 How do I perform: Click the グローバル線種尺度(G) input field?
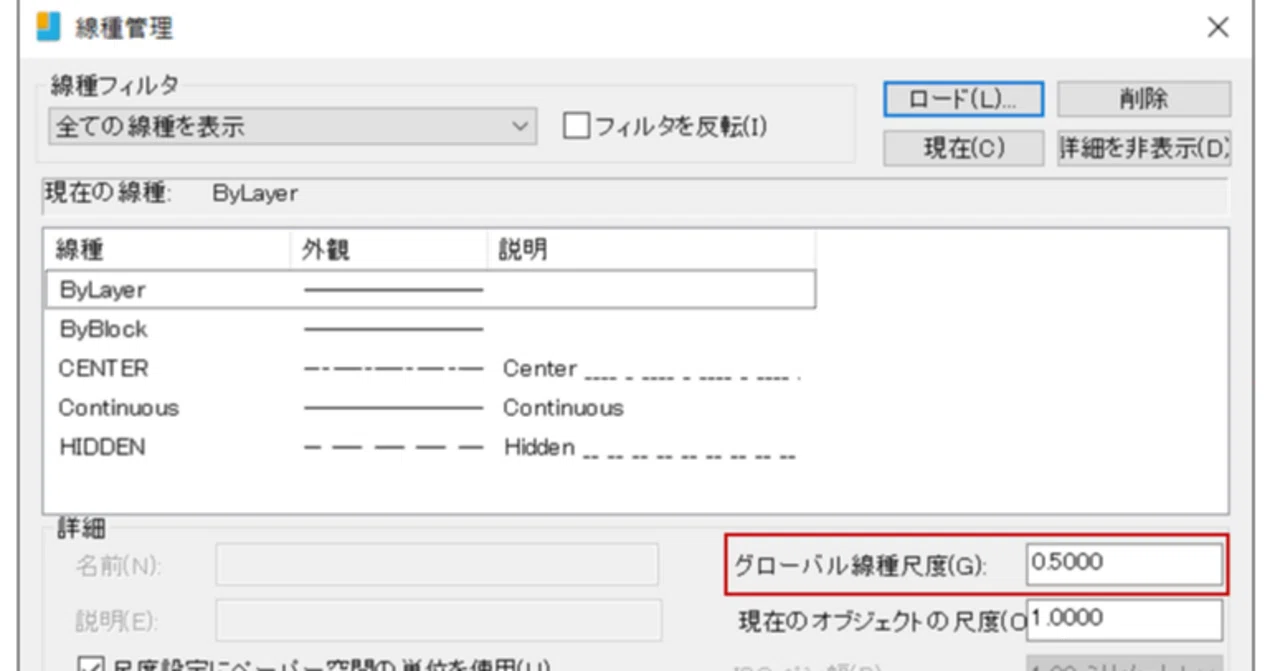(1125, 563)
